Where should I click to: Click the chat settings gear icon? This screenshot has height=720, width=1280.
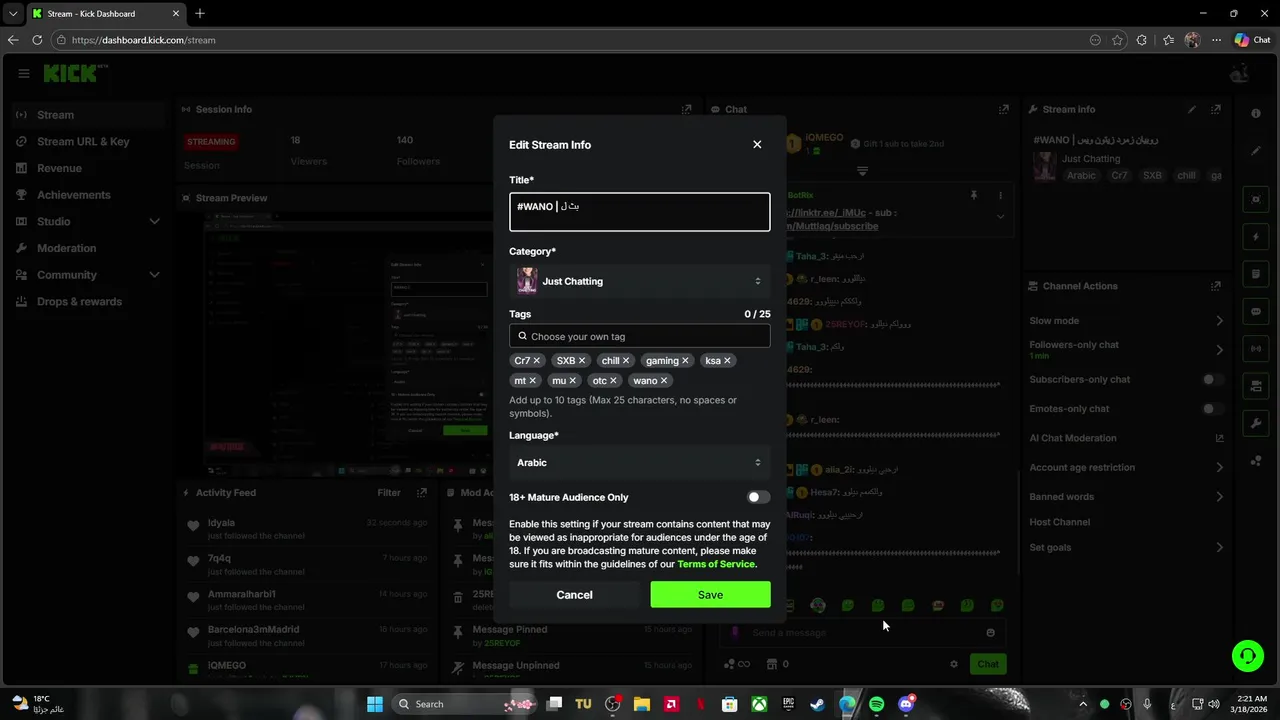click(x=954, y=664)
